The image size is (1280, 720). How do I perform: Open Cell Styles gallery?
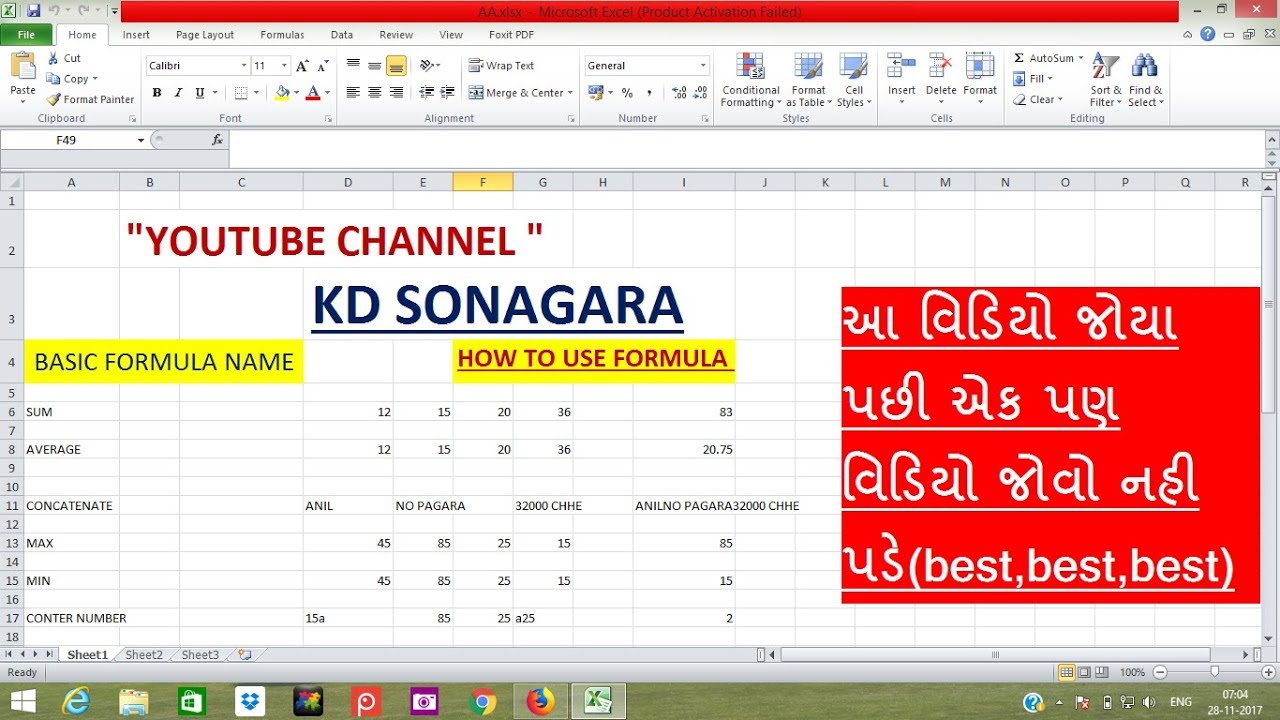coord(853,80)
